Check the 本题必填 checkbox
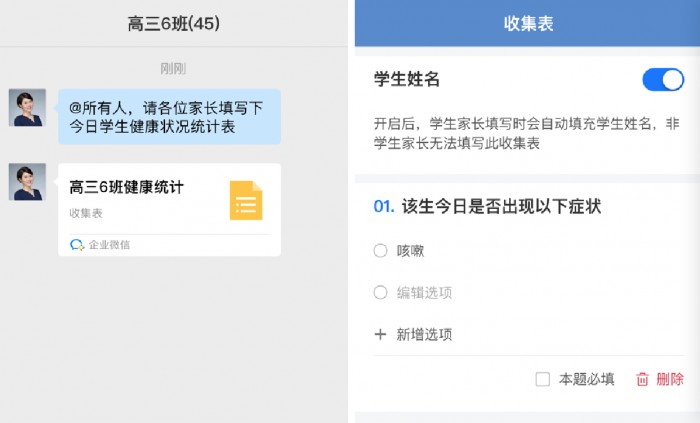The image size is (700, 423). pyautogui.click(x=542, y=379)
